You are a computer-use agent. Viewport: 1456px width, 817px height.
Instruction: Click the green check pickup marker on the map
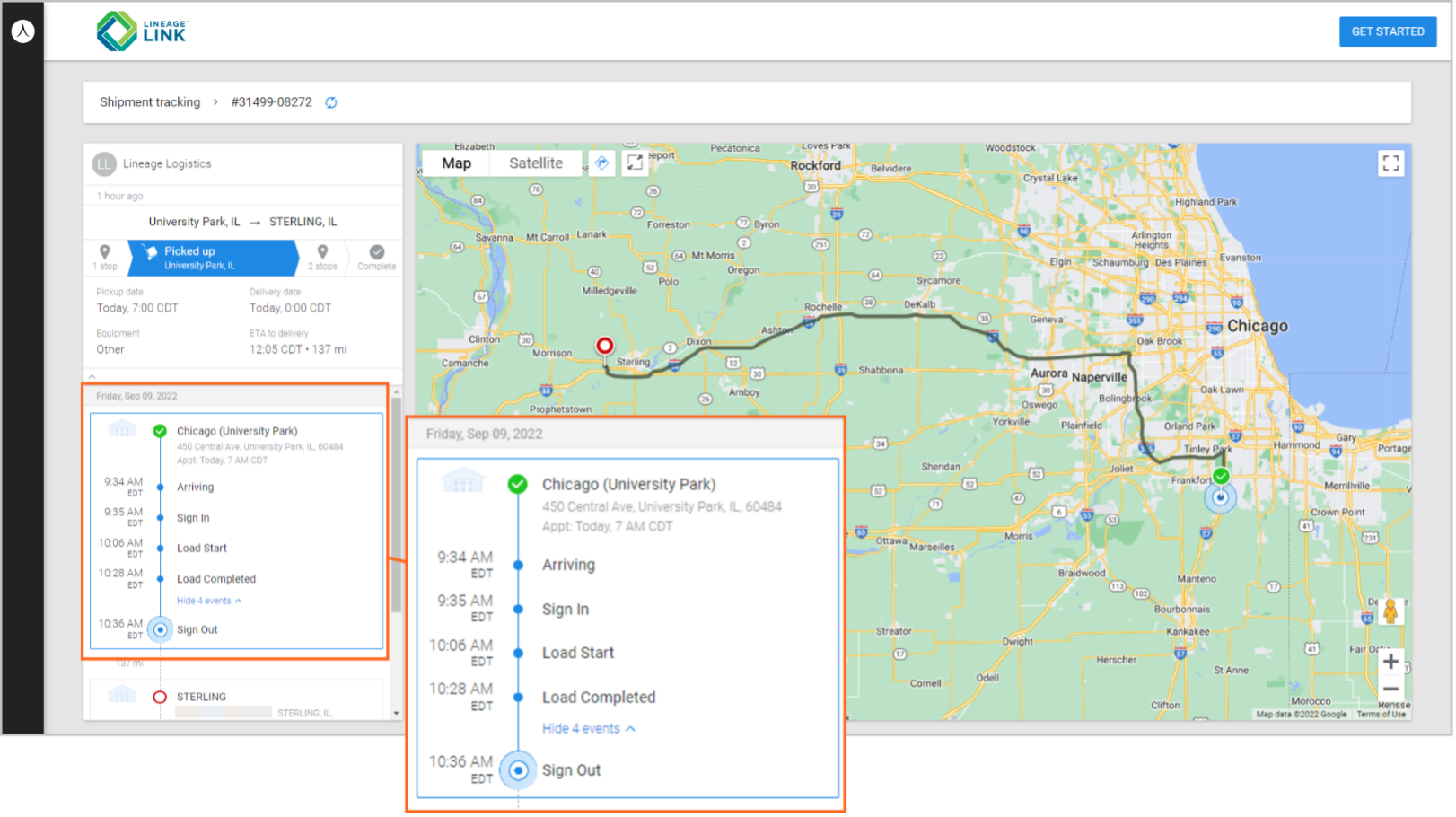pos(1221,476)
